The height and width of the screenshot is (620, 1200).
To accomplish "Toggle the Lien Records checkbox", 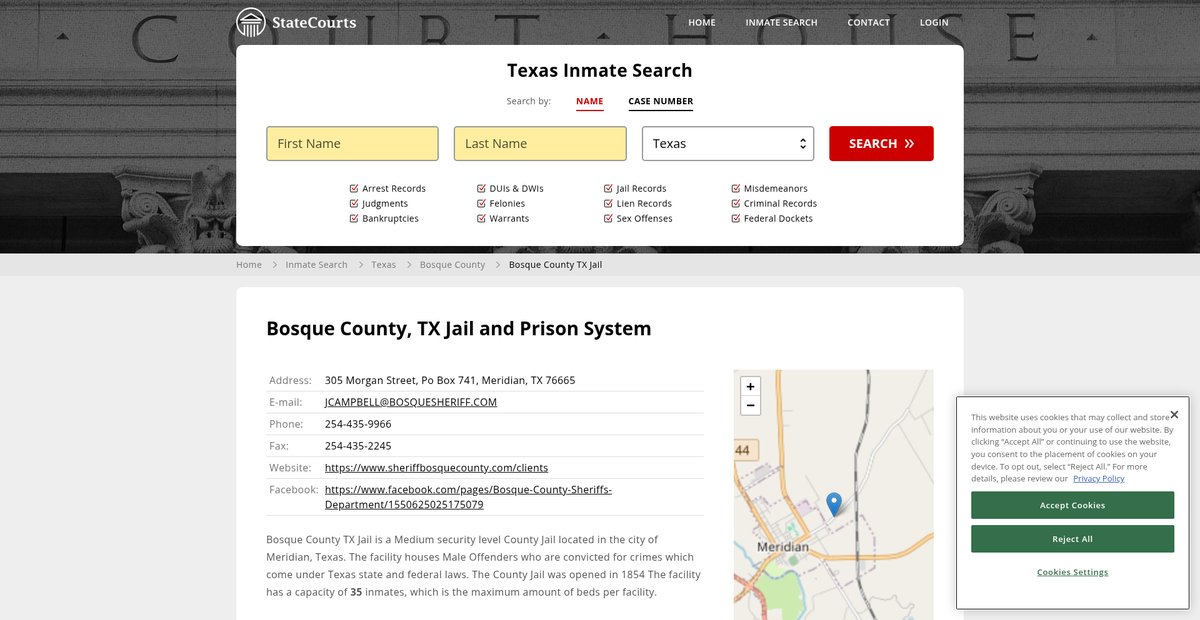I will point(608,203).
